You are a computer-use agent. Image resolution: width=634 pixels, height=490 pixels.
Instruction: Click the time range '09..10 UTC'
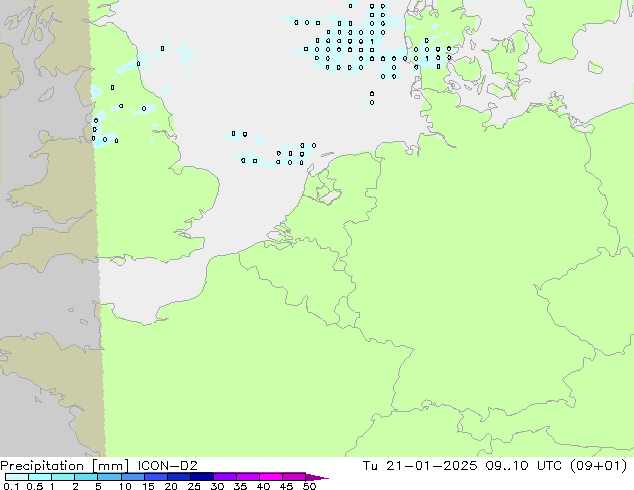524,466
